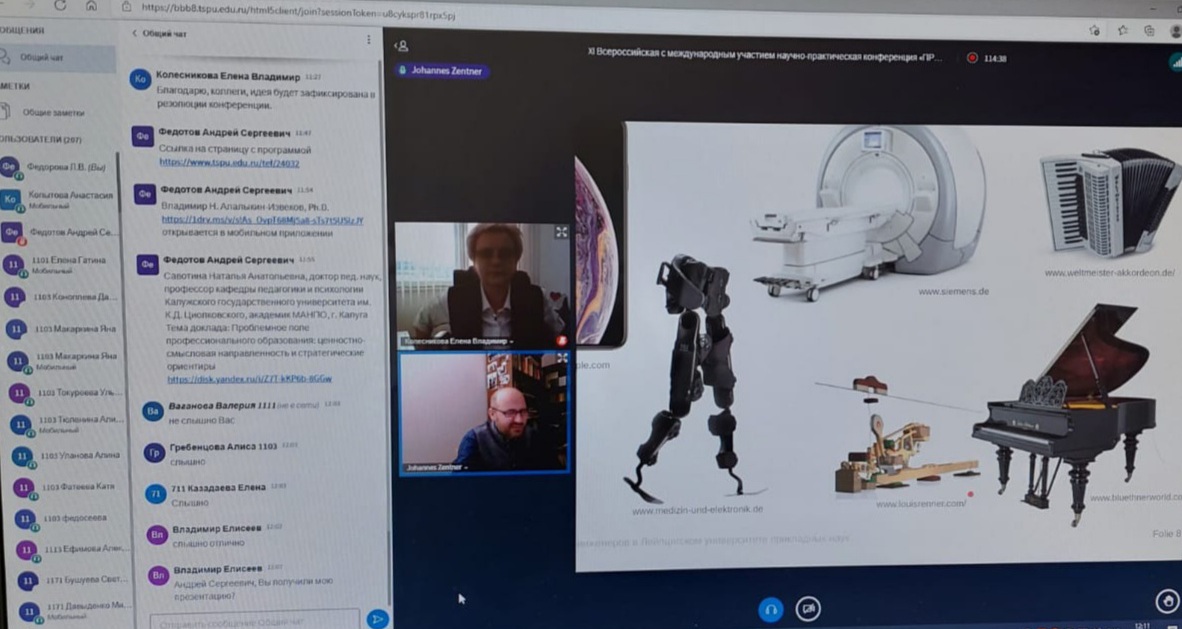This screenshot has height=629, width=1182.
Task: Send the chat message with arrow button
Action: [377, 619]
